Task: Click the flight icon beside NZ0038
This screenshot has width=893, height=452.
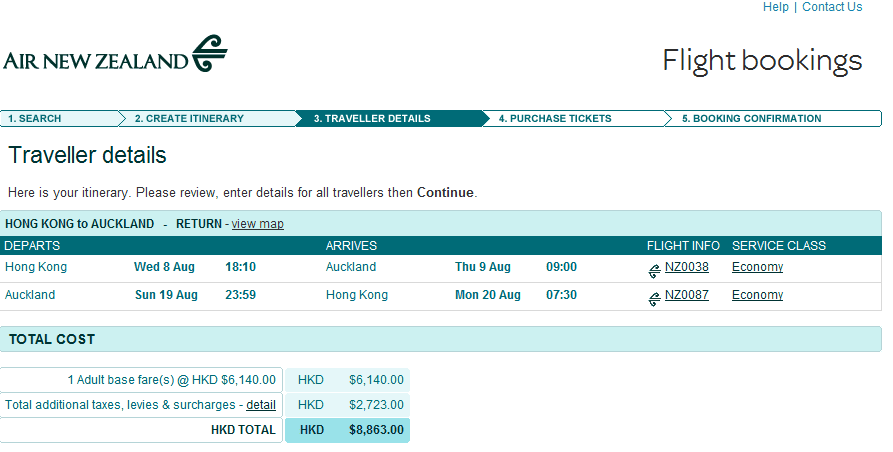Action: coord(654,269)
